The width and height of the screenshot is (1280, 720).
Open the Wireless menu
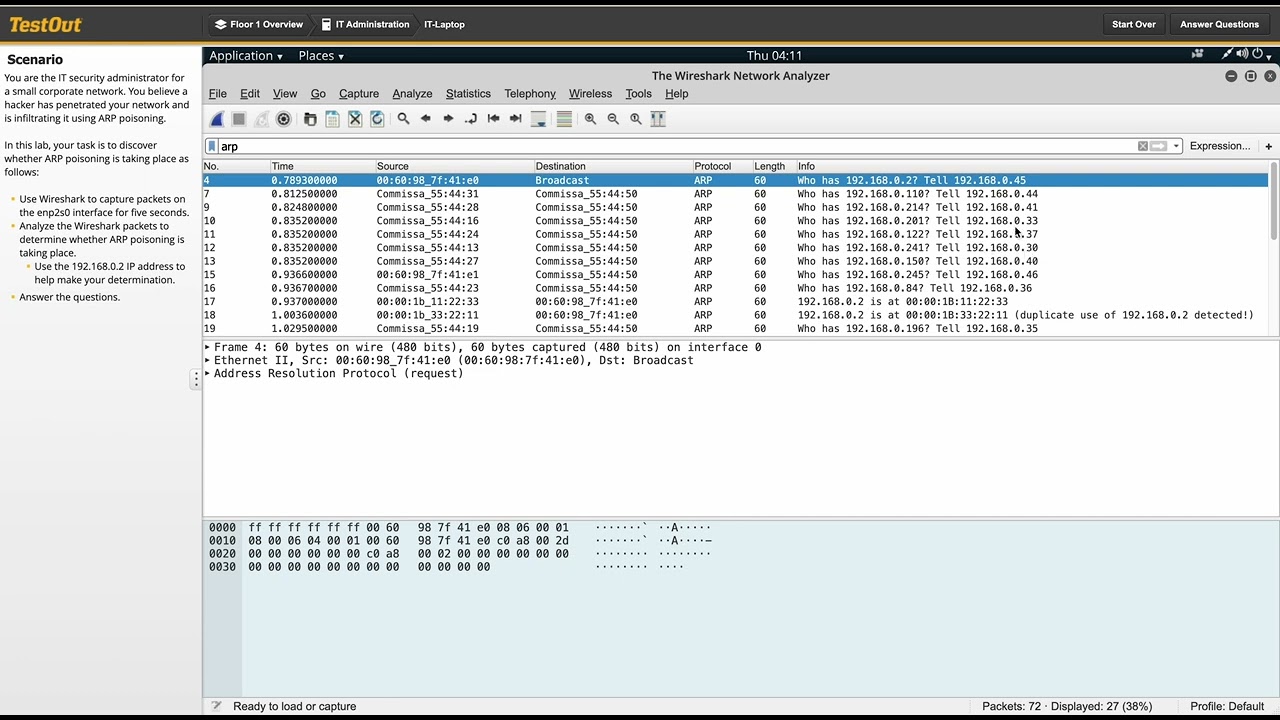(590, 94)
